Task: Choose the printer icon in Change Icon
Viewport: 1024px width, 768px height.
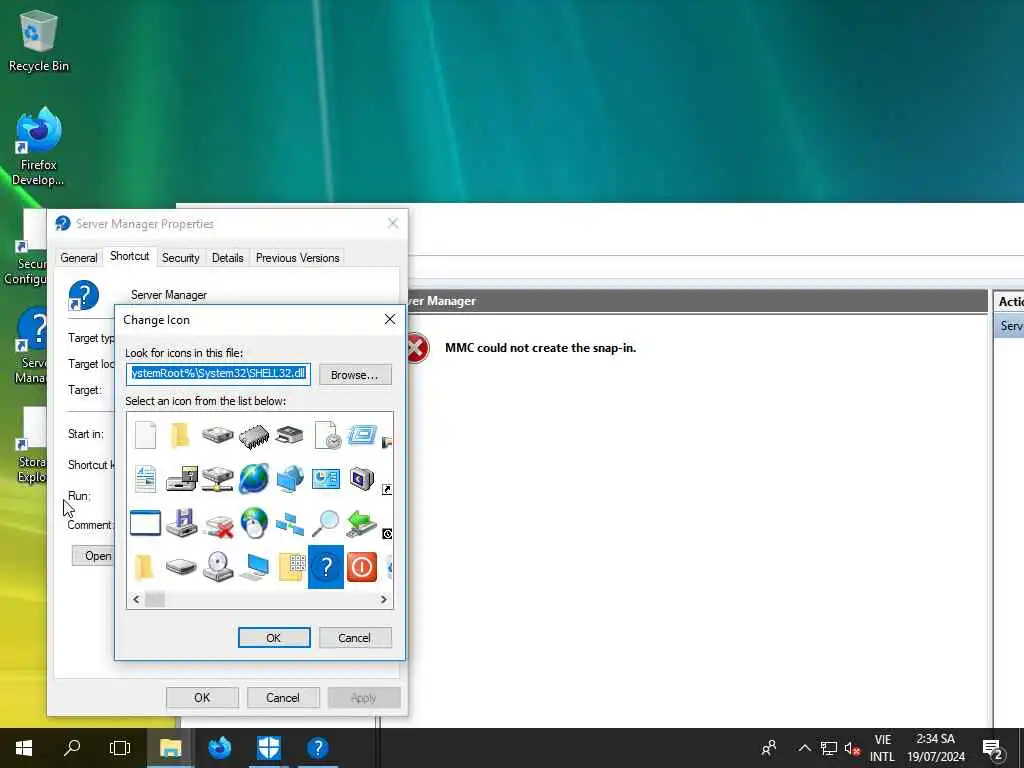Action: 289,435
